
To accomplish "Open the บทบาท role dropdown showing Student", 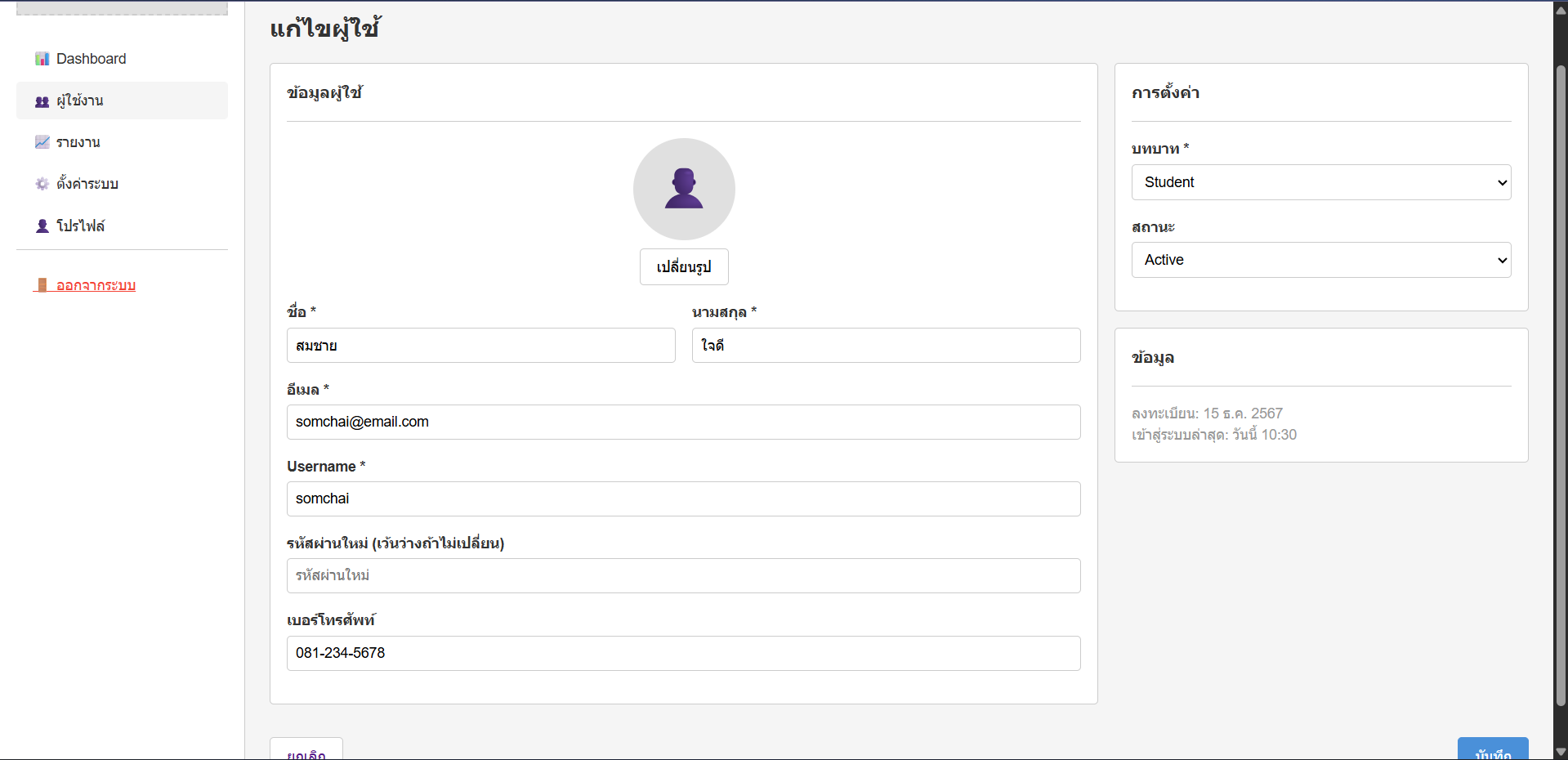I will (1320, 182).
